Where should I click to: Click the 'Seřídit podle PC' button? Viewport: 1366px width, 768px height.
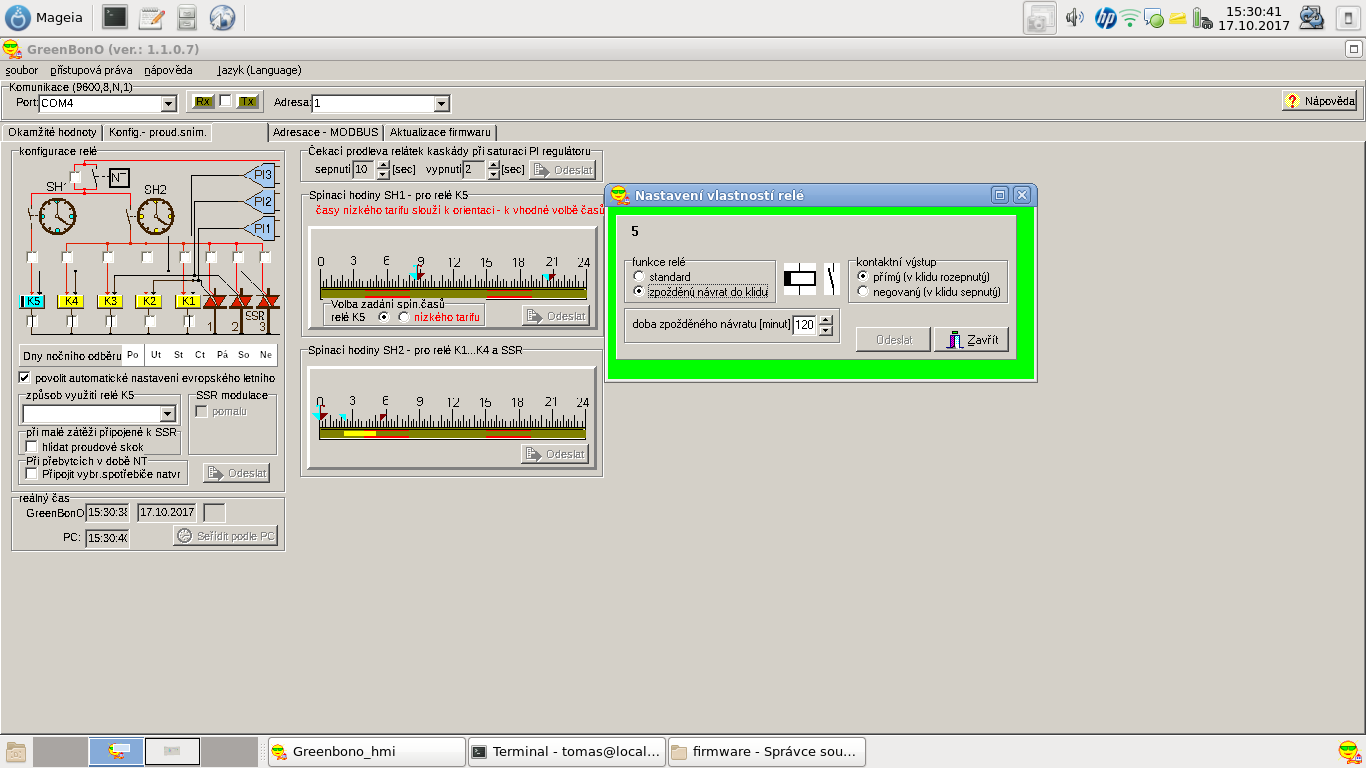225,536
